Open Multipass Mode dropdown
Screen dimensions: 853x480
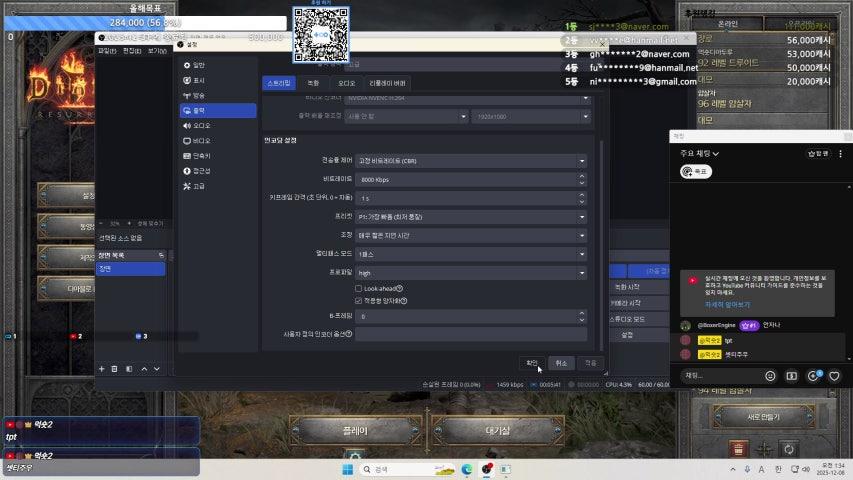pyautogui.click(x=471, y=254)
